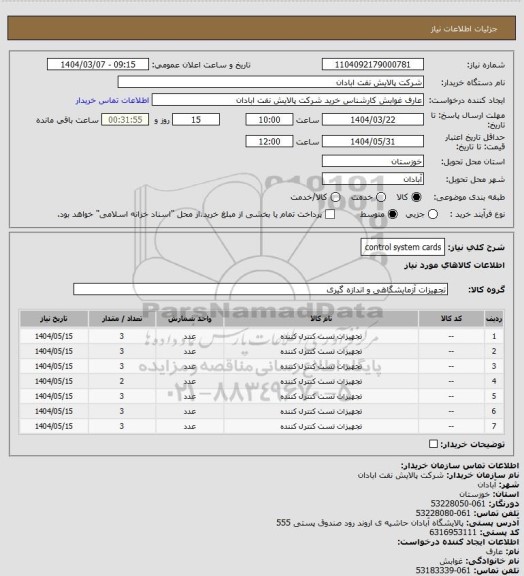Click quantity 2 in row 4
This screenshot has width=524, height=576.
[x=122, y=381]
